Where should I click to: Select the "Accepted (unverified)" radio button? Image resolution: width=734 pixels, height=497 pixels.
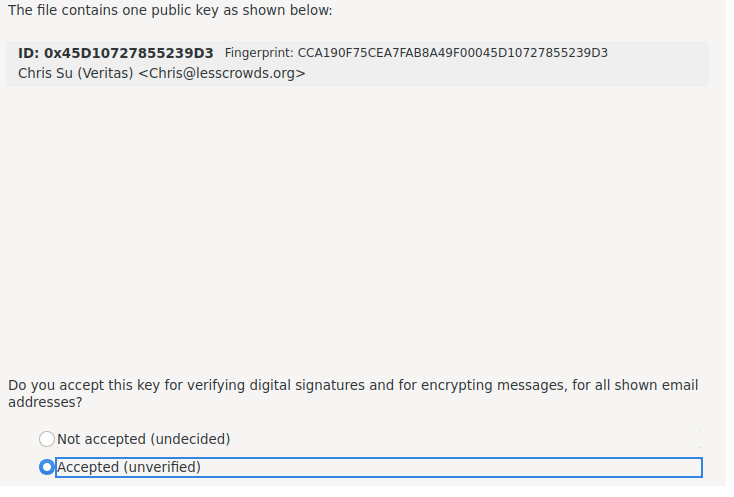coord(46,467)
